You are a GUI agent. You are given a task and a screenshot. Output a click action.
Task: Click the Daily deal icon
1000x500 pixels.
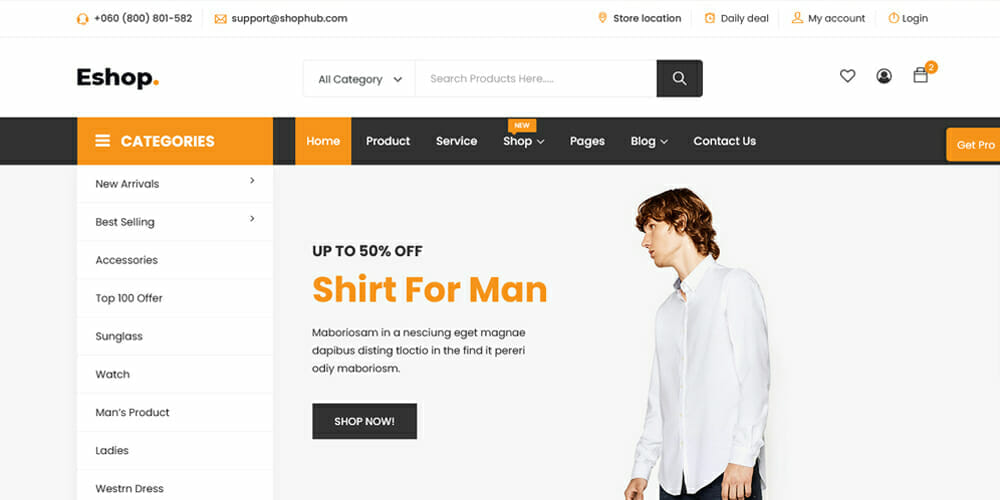(710, 18)
